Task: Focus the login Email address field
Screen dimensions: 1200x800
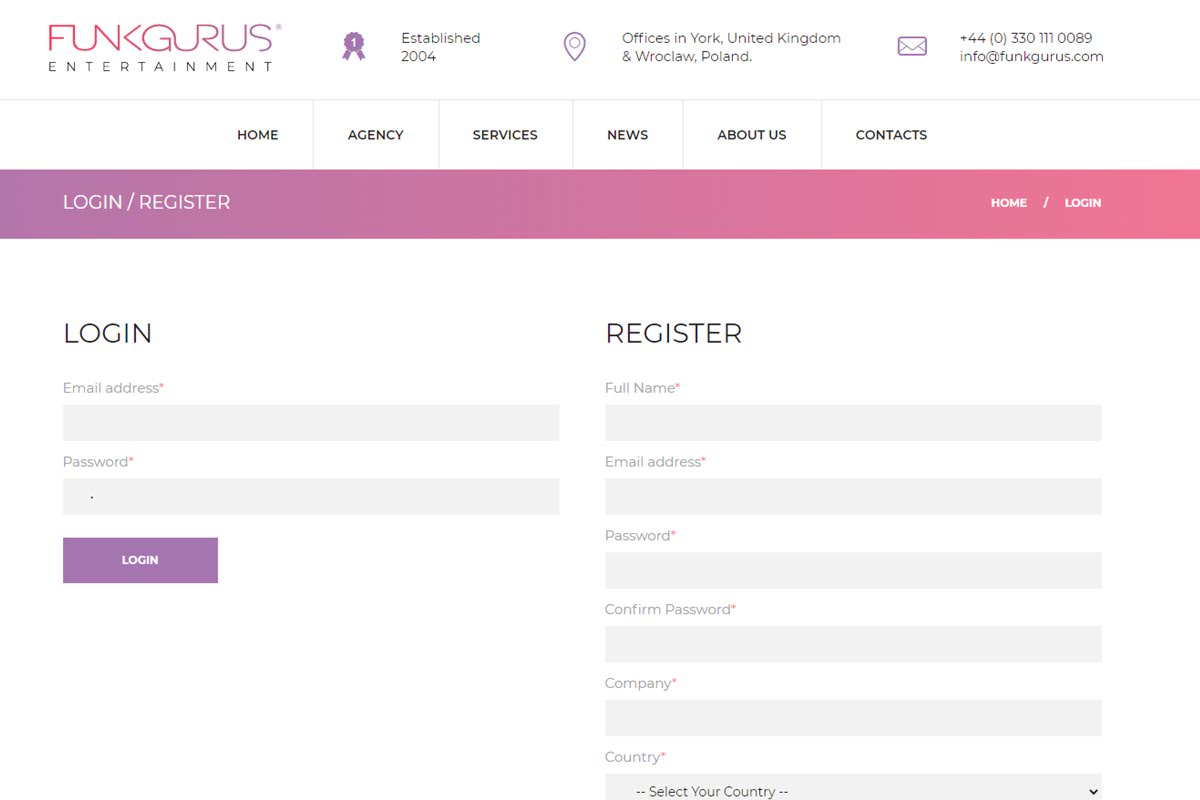Action: pyautogui.click(x=310, y=423)
